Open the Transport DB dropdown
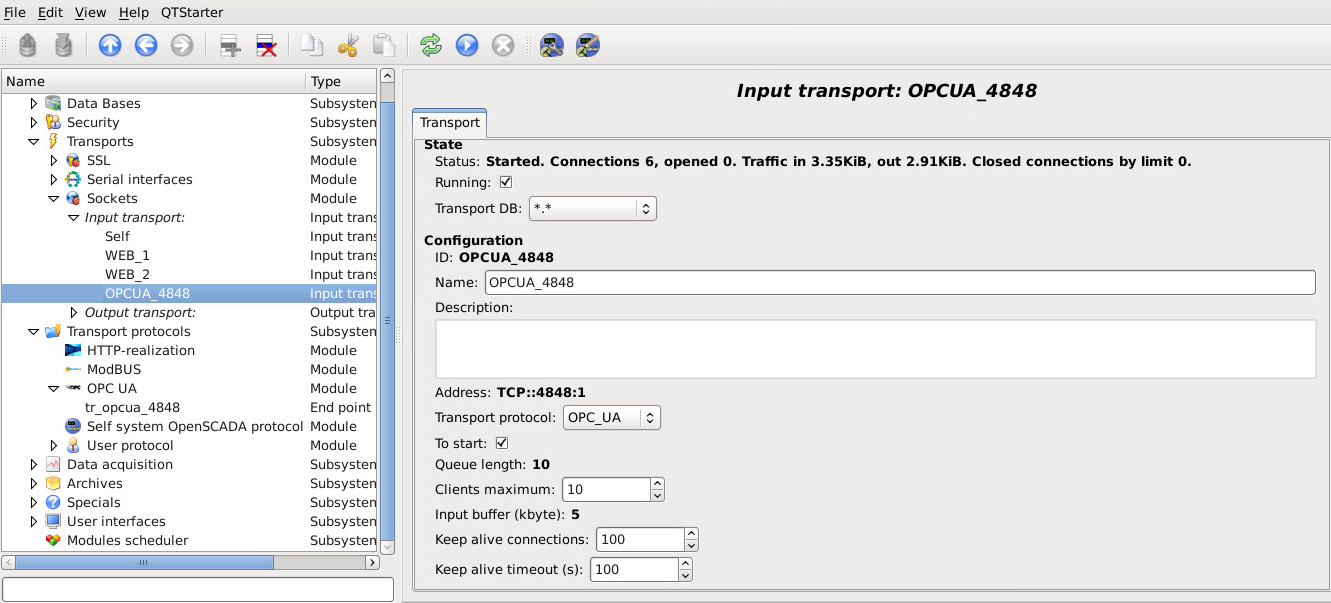 [x=592, y=209]
